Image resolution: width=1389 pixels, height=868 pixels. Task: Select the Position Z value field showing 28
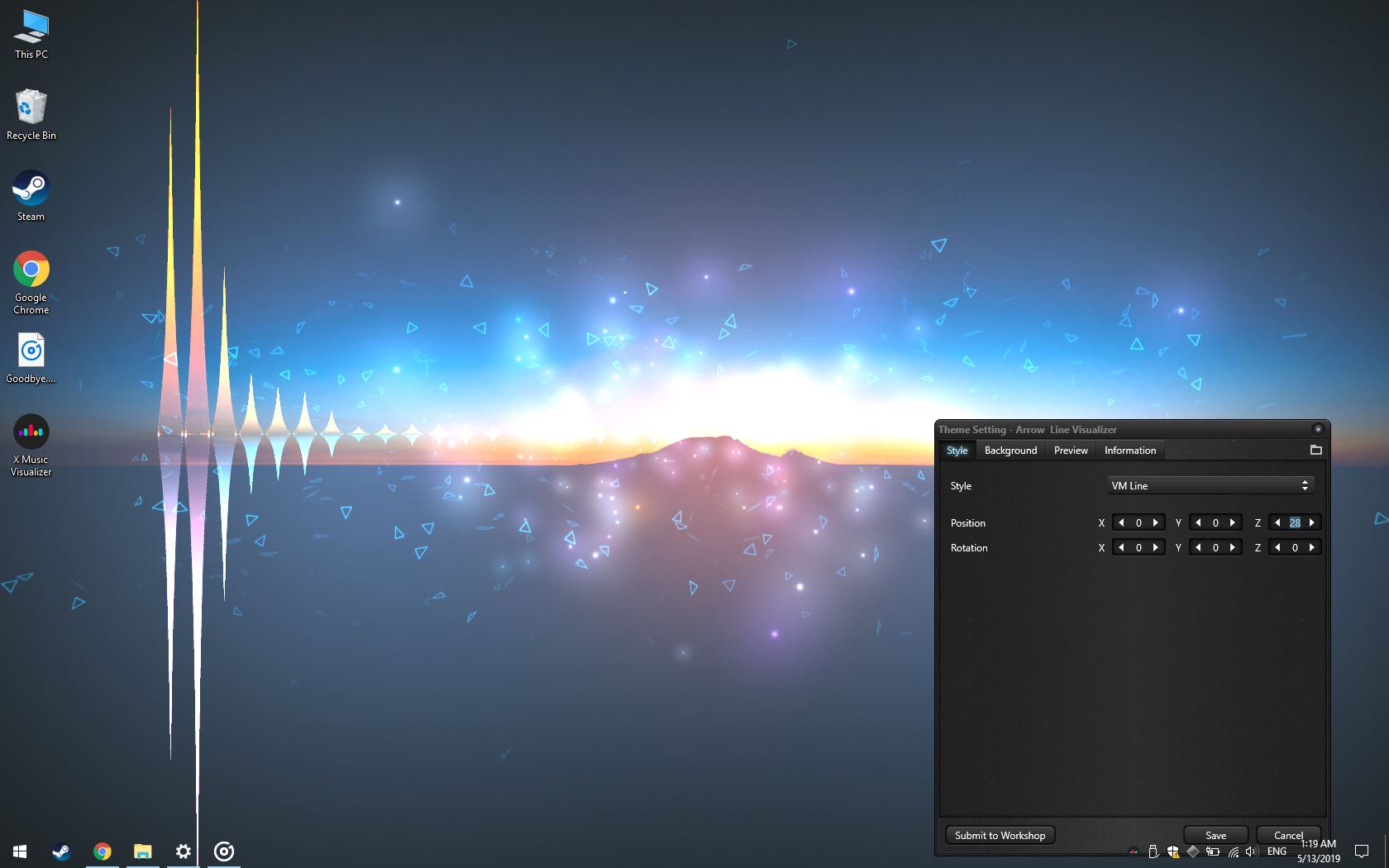click(1295, 522)
